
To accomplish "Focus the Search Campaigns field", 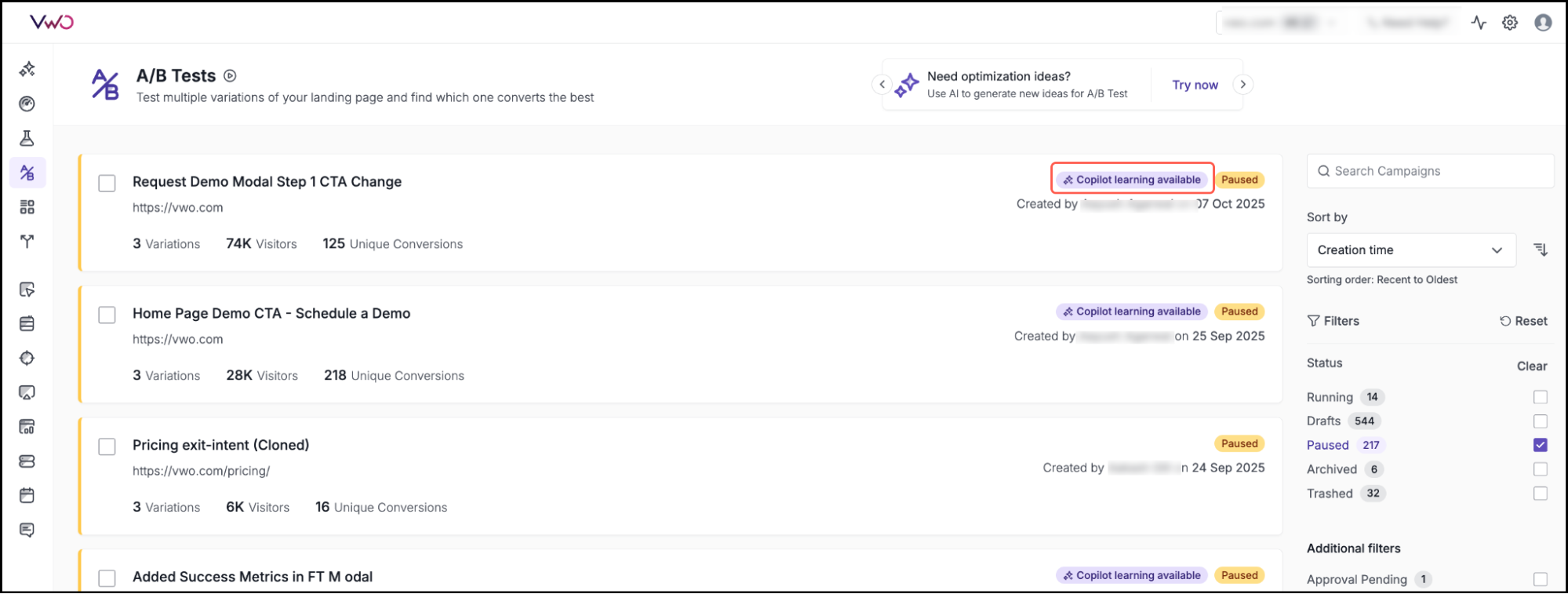I will [1430, 171].
